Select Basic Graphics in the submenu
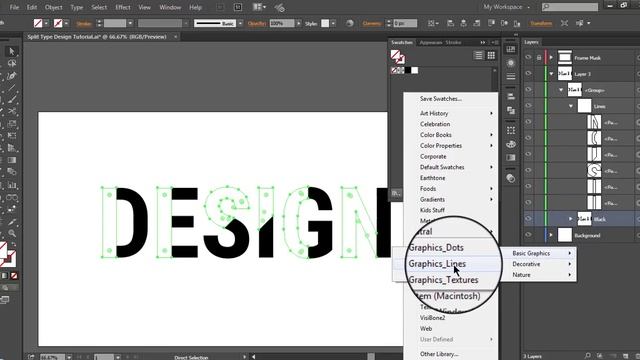 (x=539, y=253)
